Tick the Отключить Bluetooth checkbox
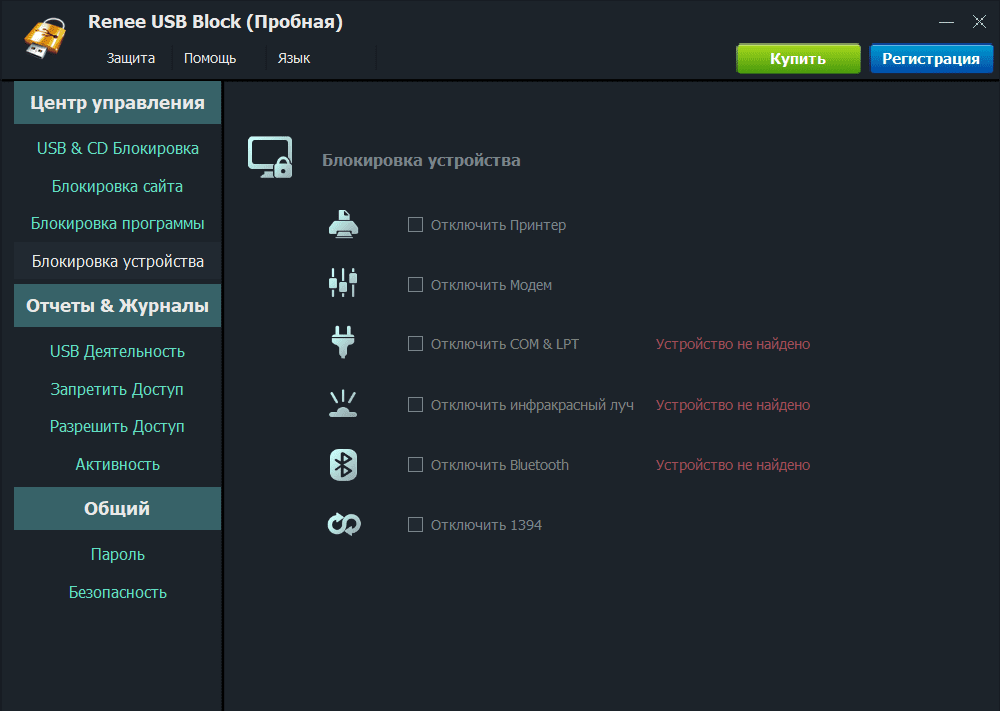Viewport: 1000px width, 711px height. 415,465
